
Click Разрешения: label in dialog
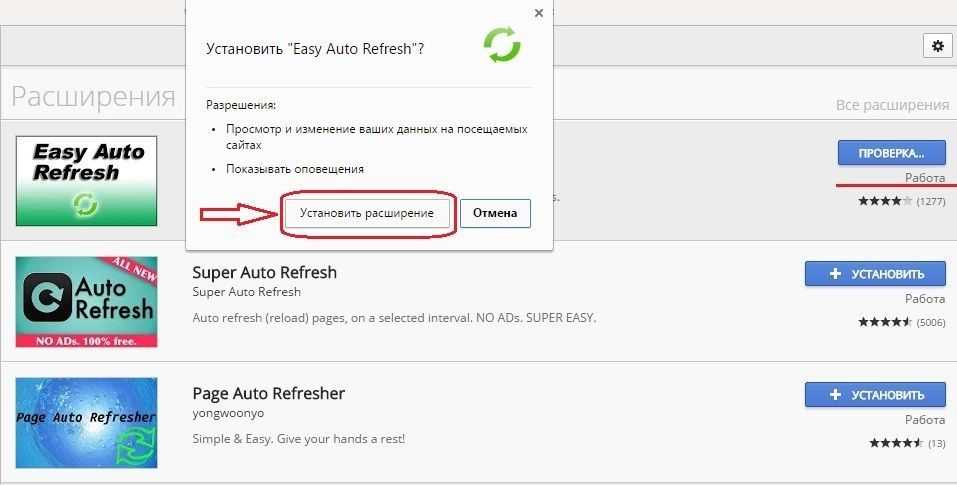click(x=241, y=105)
